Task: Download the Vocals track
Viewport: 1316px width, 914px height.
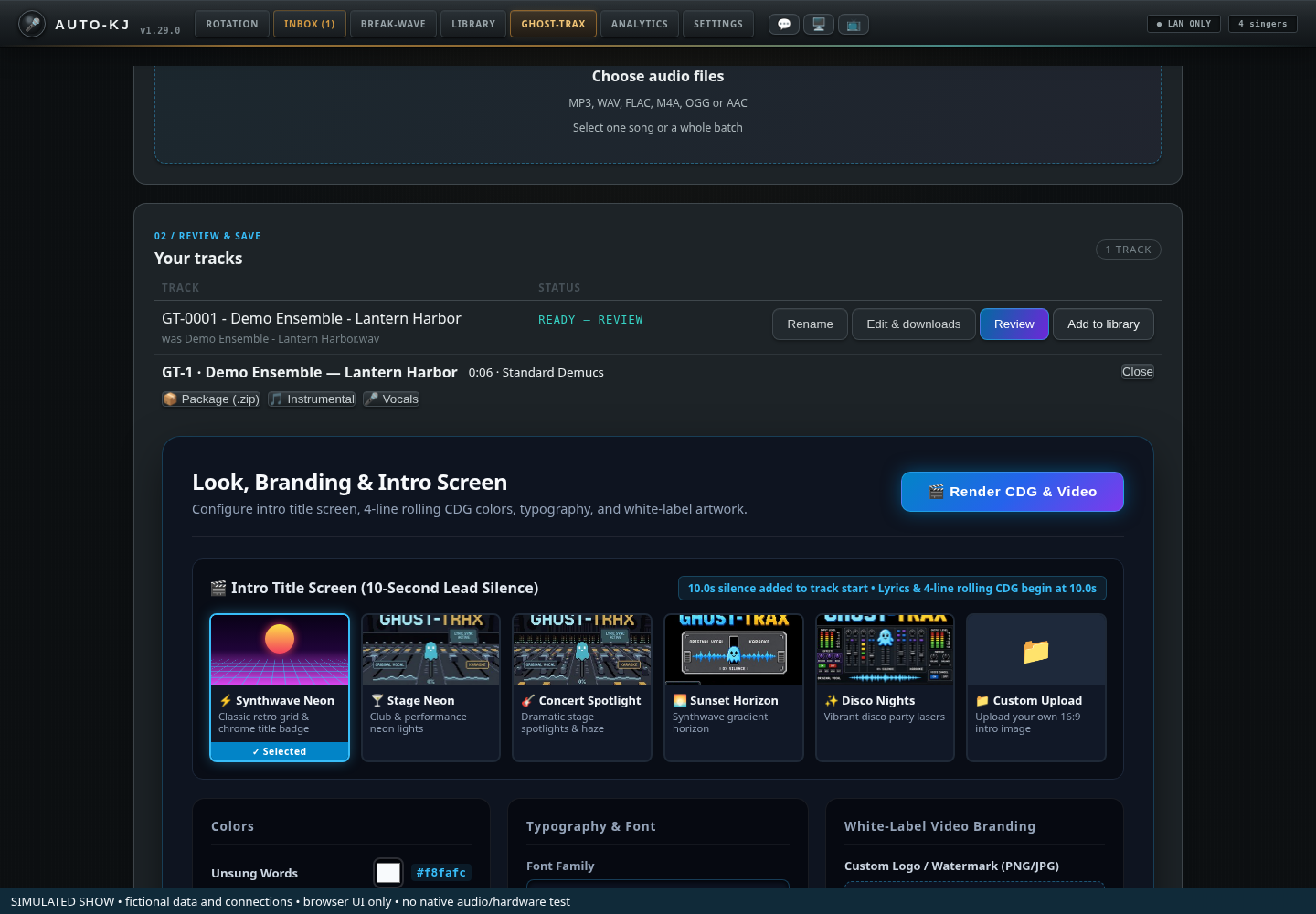Action: 391,399
